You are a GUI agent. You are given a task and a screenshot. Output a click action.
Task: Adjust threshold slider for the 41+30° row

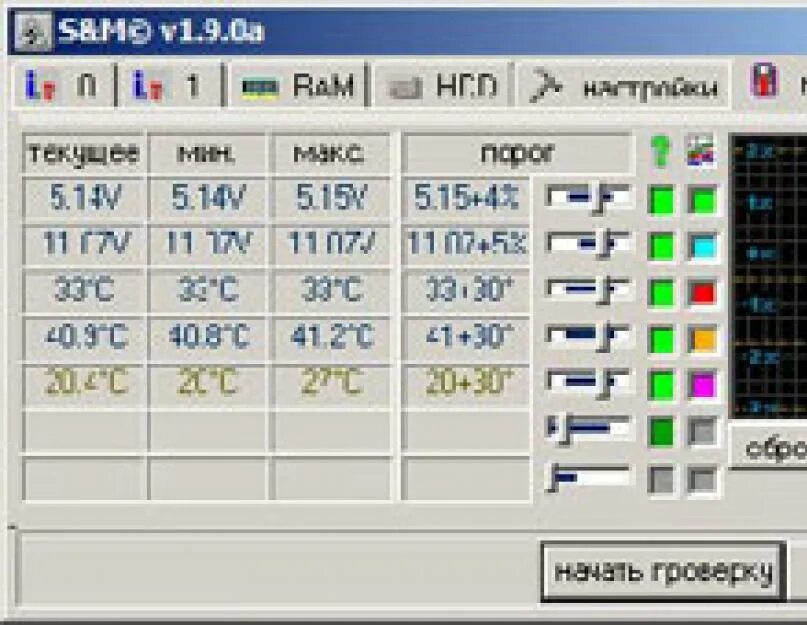(589, 336)
